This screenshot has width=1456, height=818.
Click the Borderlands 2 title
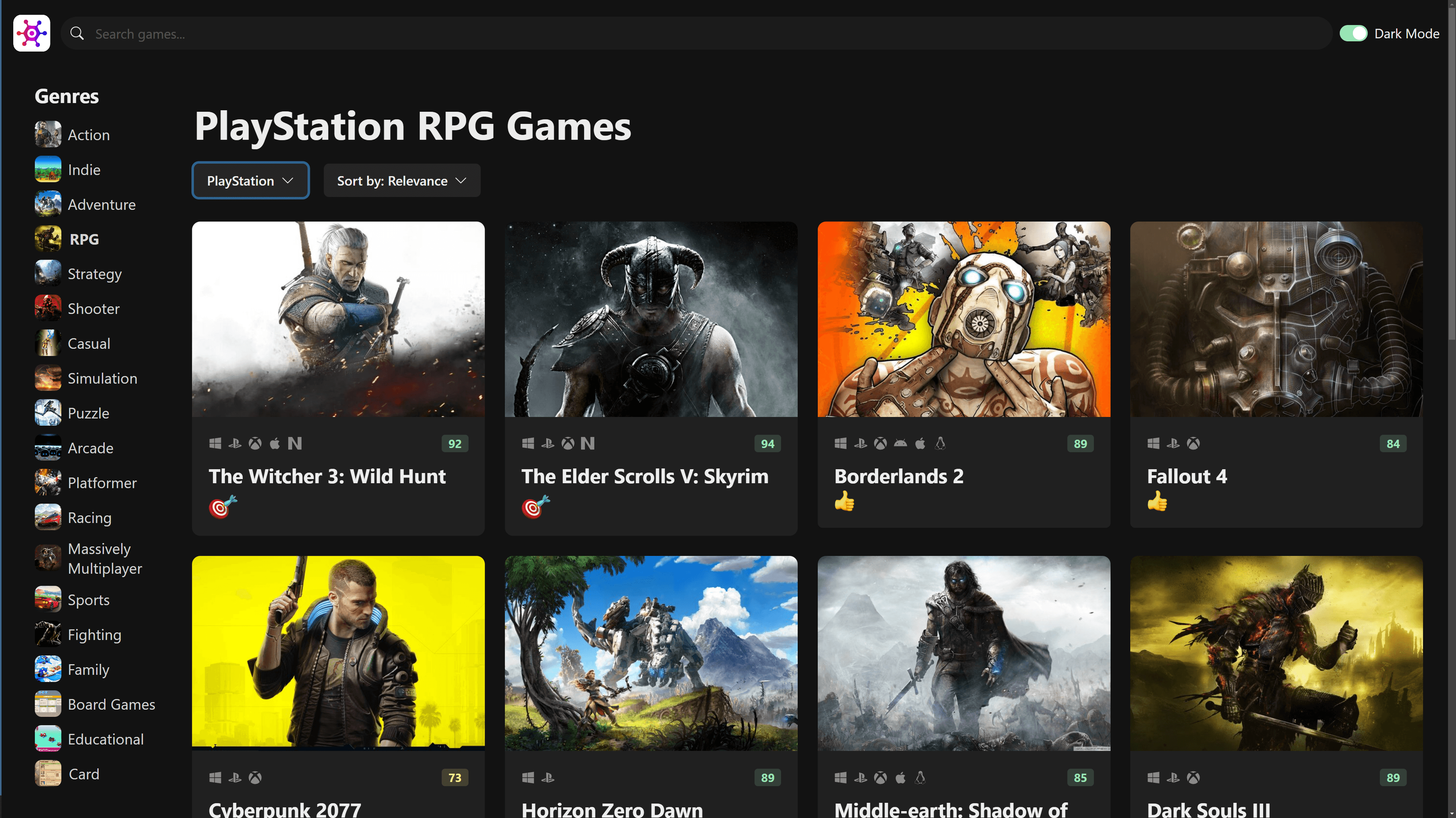(x=899, y=476)
